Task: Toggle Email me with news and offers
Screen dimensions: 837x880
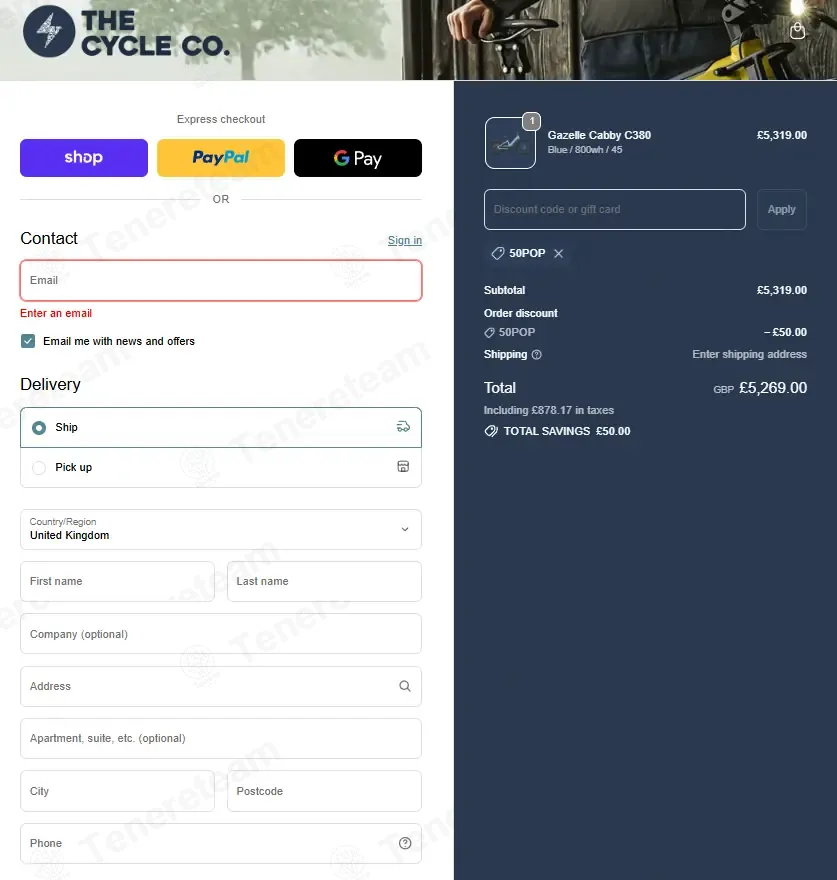Action: coord(28,341)
